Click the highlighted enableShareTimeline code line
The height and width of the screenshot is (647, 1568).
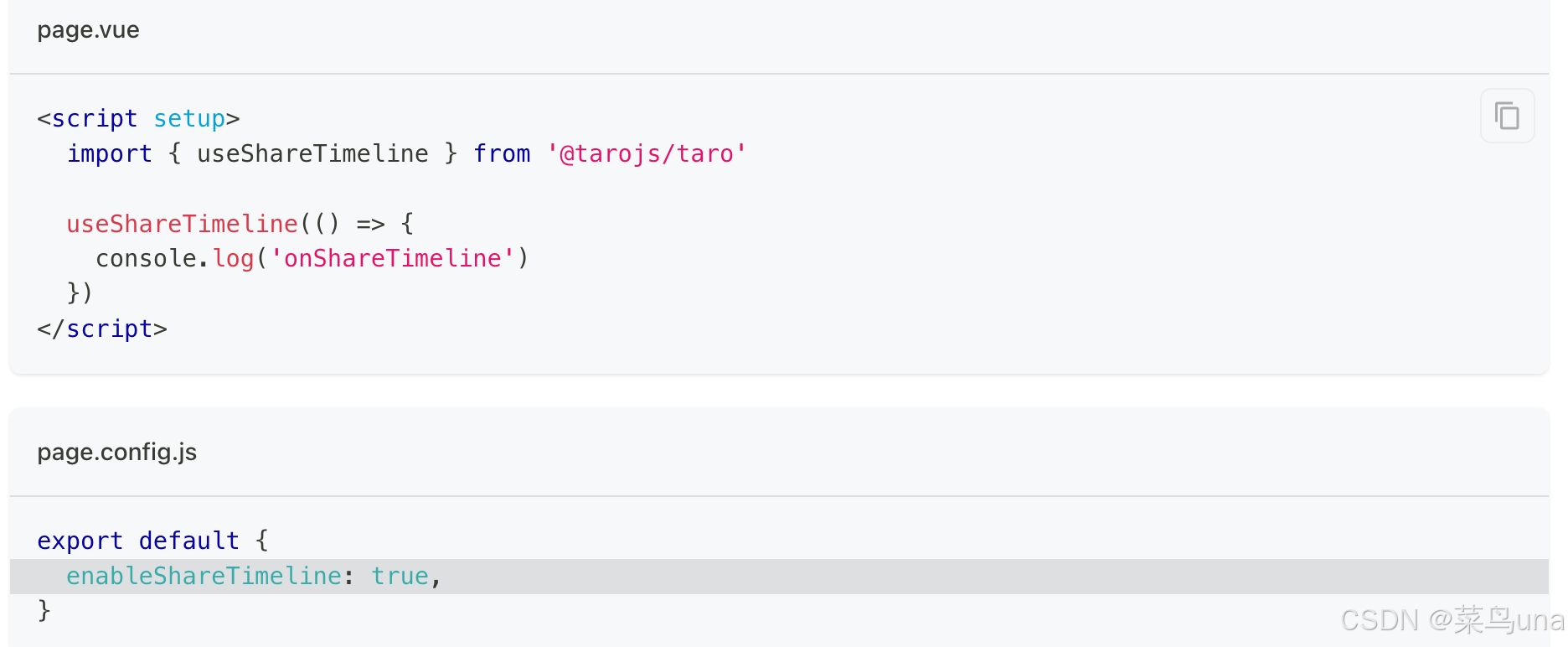coord(779,577)
